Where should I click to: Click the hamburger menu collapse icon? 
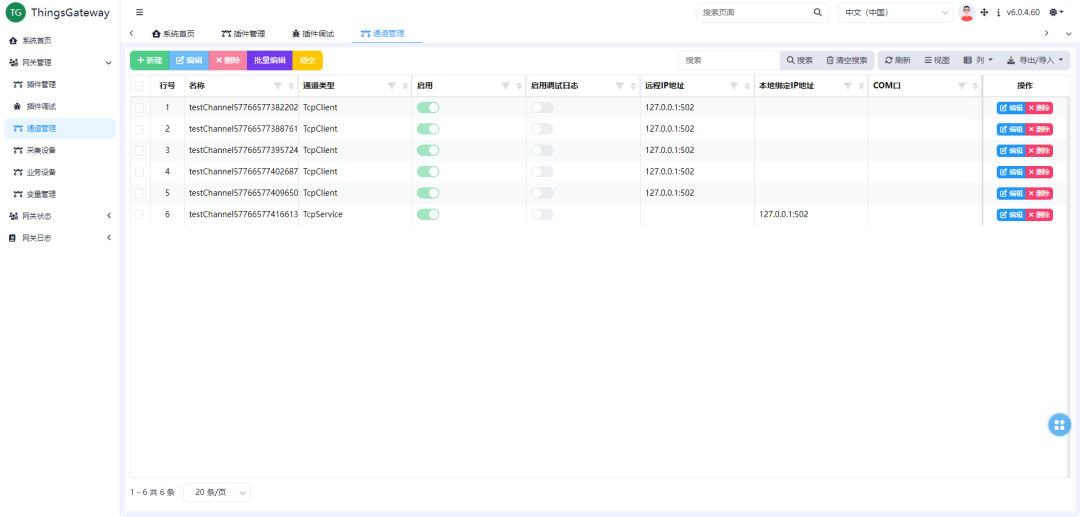139,13
